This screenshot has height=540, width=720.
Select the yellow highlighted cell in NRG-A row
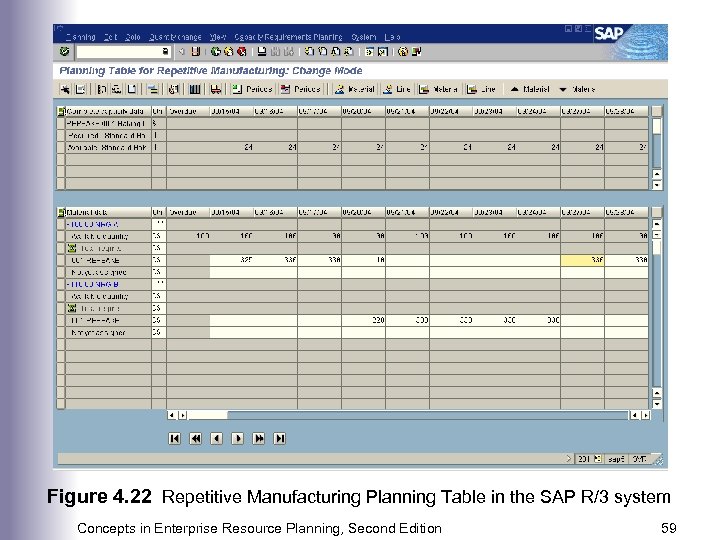click(582, 260)
